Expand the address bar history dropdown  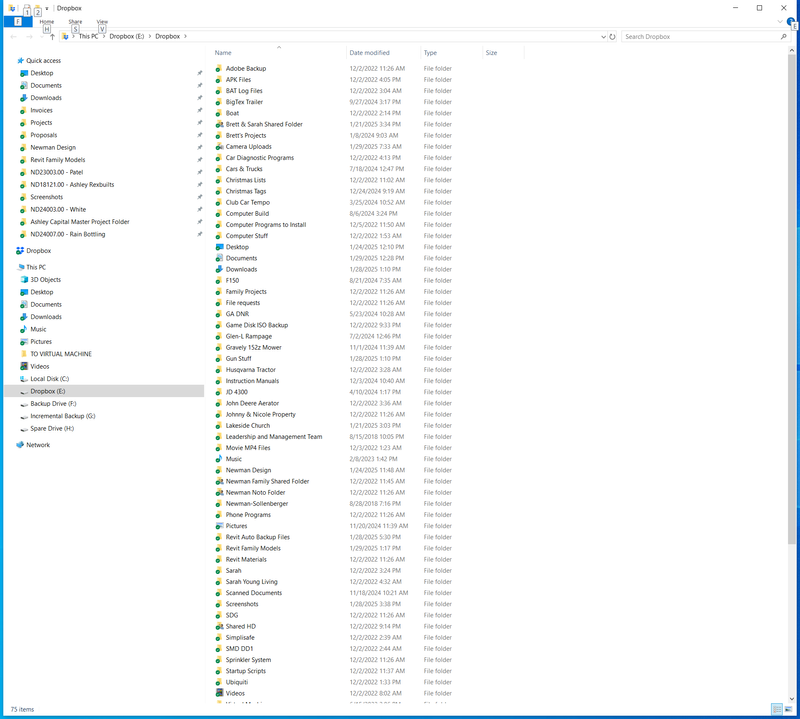coord(601,36)
